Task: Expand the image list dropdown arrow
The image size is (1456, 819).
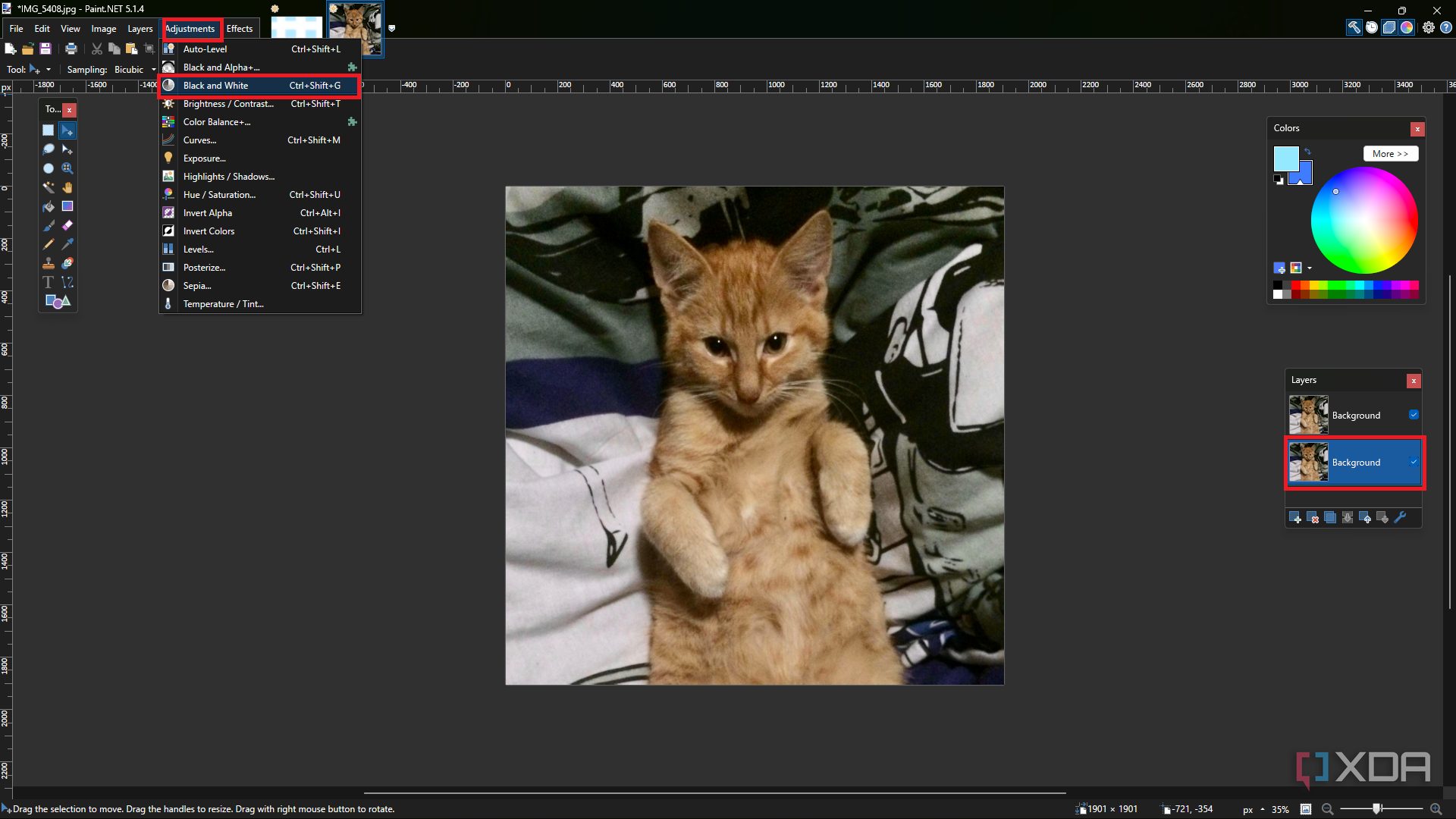Action: tap(392, 28)
